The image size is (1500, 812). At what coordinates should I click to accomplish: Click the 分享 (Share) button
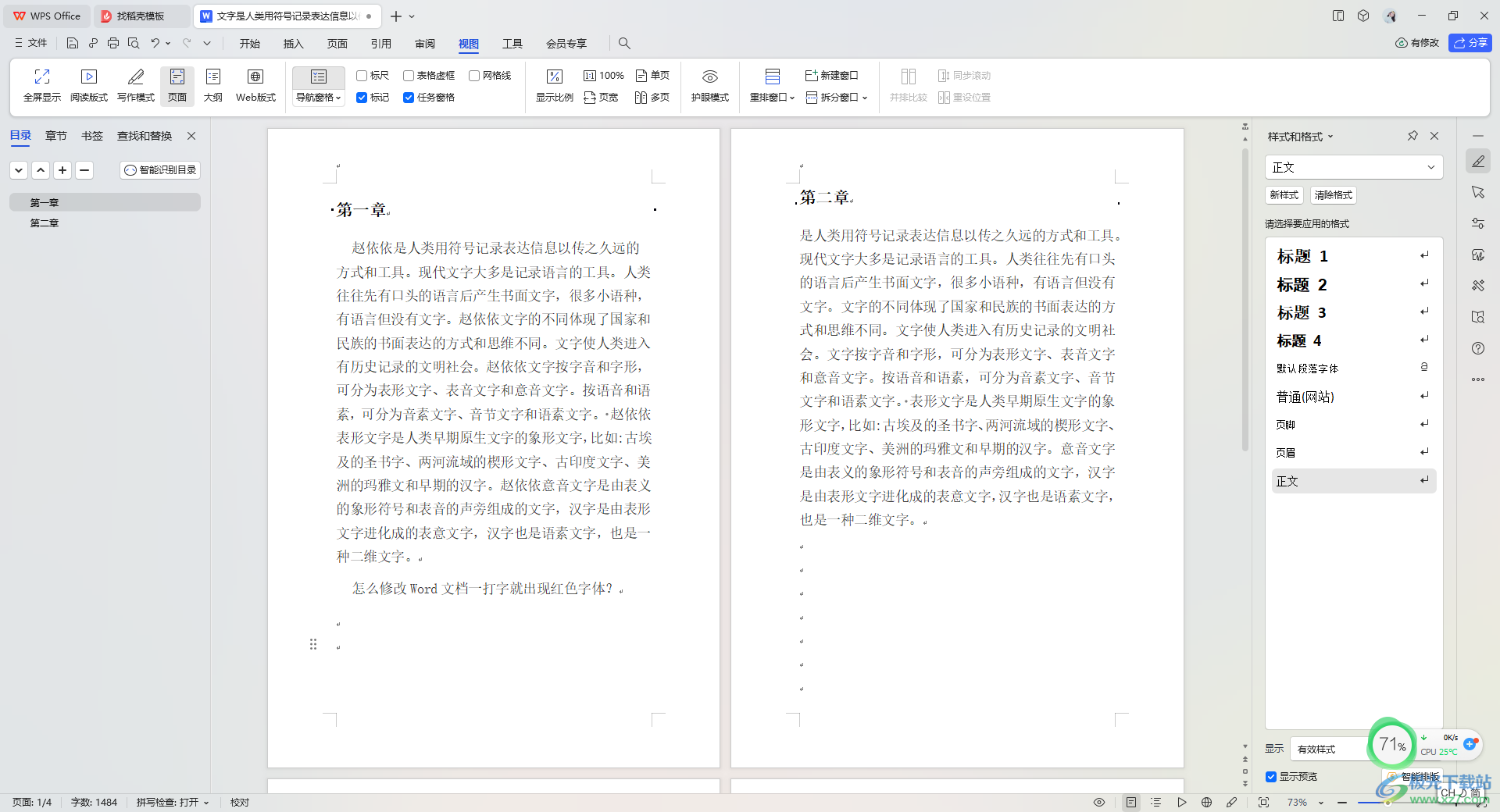pyautogui.click(x=1470, y=43)
